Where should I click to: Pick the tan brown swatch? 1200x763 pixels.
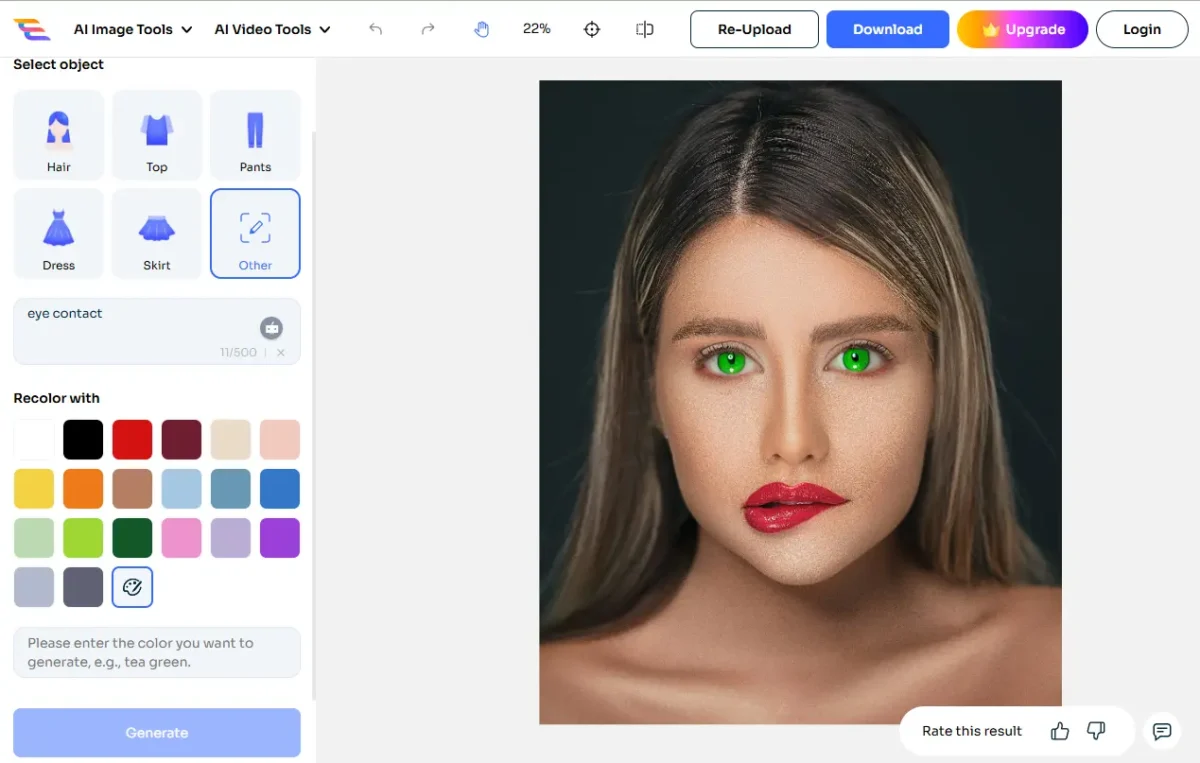coord(132,489)
